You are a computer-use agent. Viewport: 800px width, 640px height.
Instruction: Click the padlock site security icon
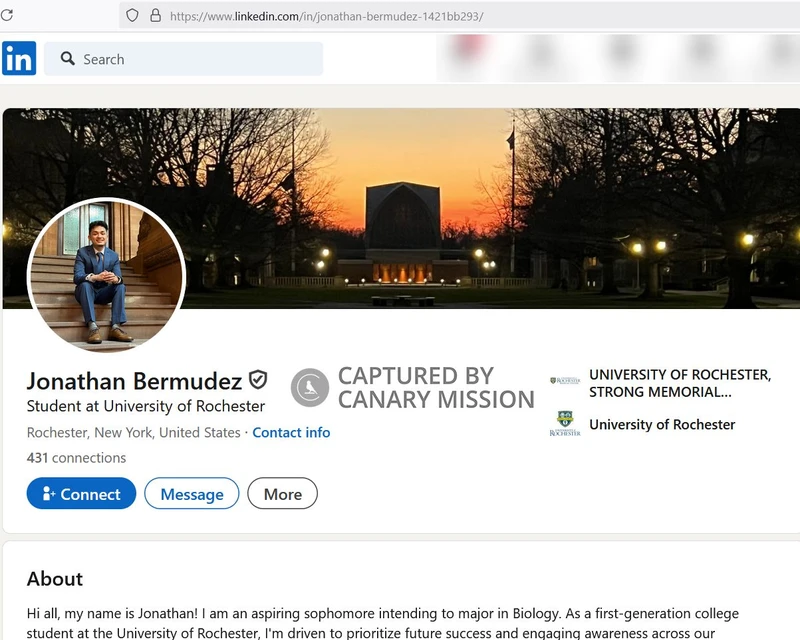(x=156, y=15)
